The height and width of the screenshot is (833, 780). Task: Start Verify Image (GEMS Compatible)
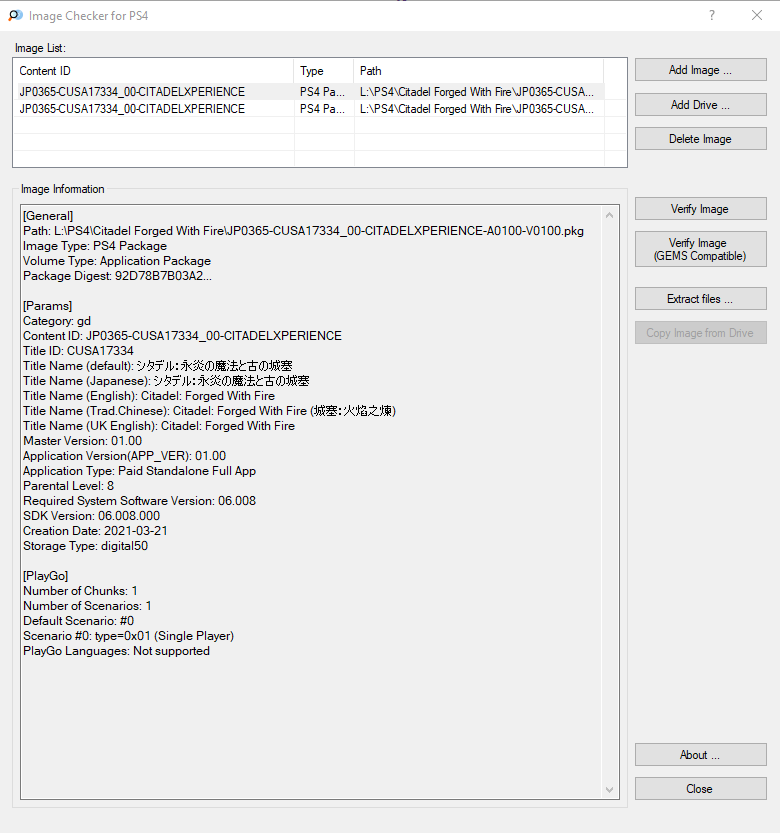[x=700, y=249]
